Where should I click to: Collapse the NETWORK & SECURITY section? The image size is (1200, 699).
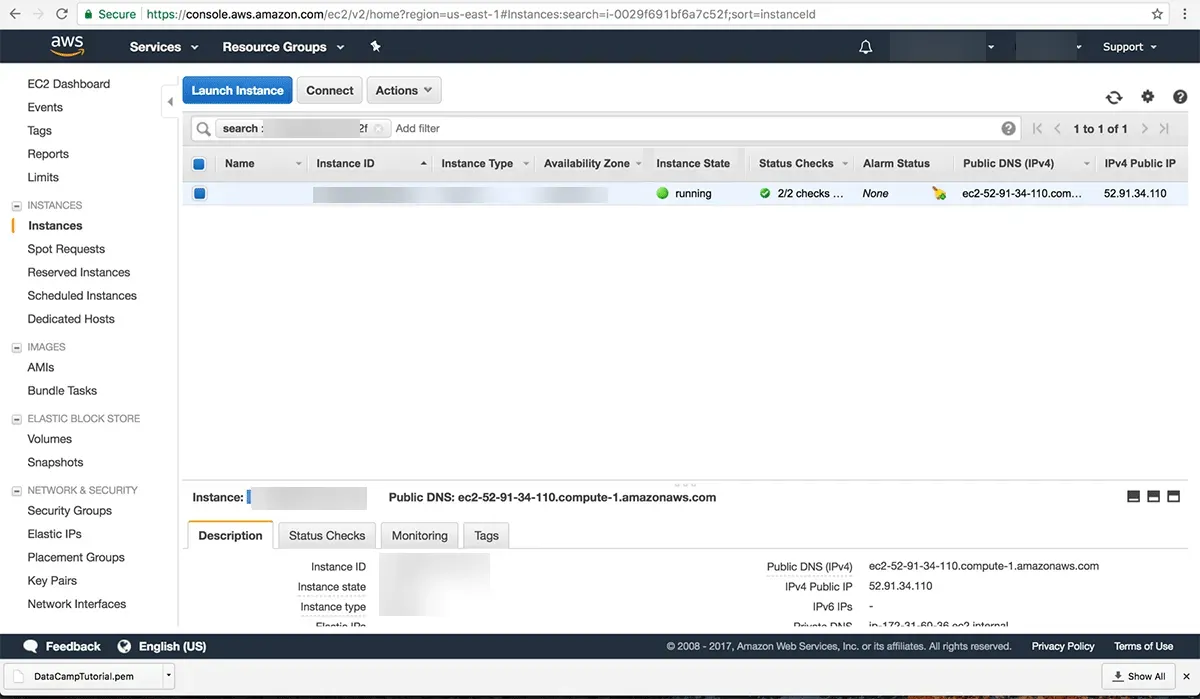(x=17, y=491)
